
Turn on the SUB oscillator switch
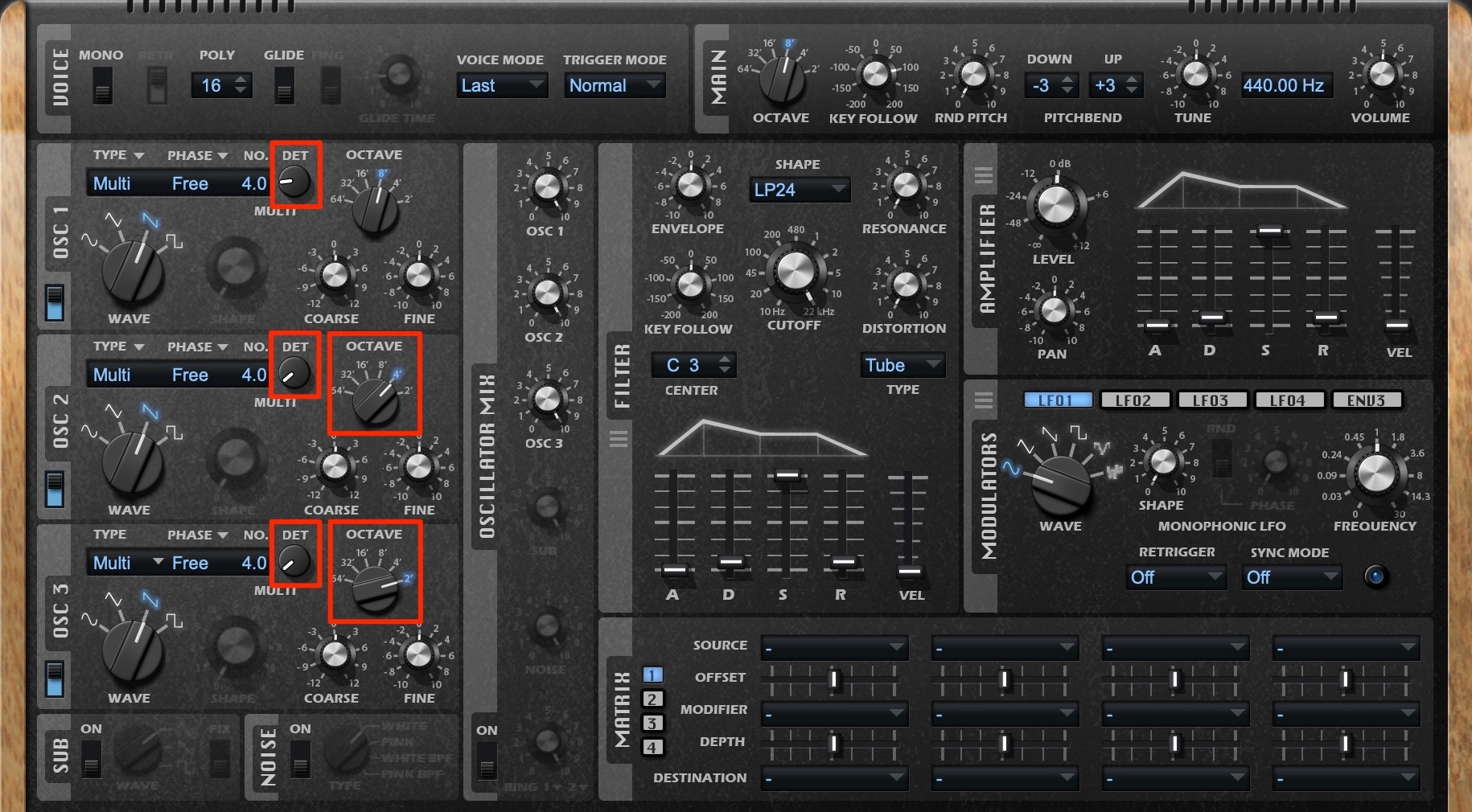pos(92,759)
